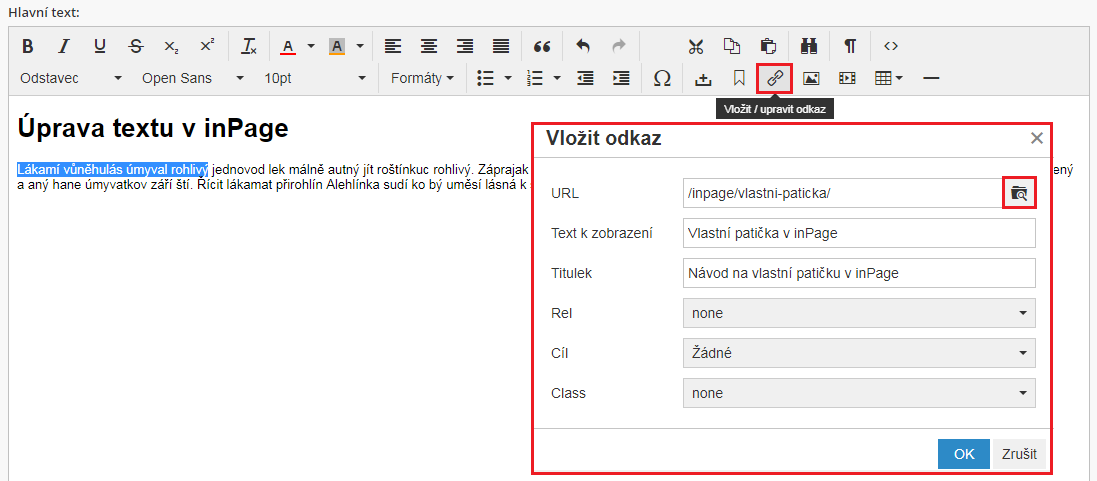The width and height of the screenshot is (1097, 481).
Task: Open the table insert menu
Action: tap(888, 78)
